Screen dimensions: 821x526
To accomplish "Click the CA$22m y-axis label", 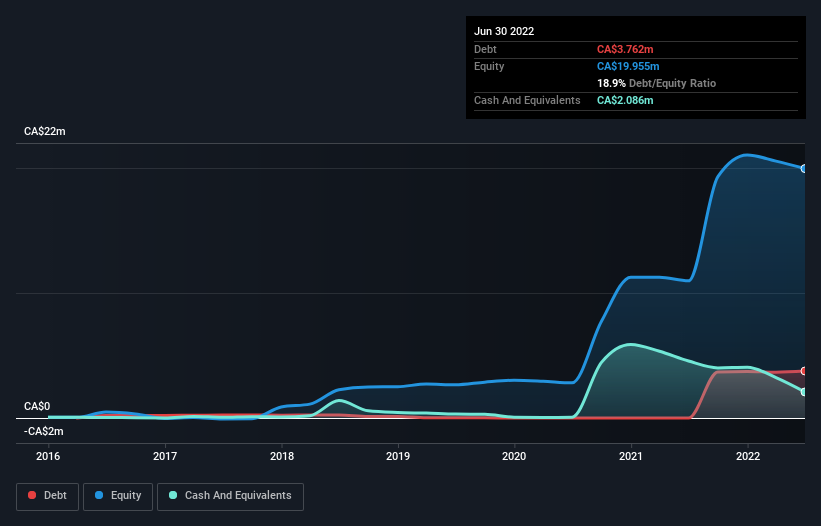I will 45,131.
